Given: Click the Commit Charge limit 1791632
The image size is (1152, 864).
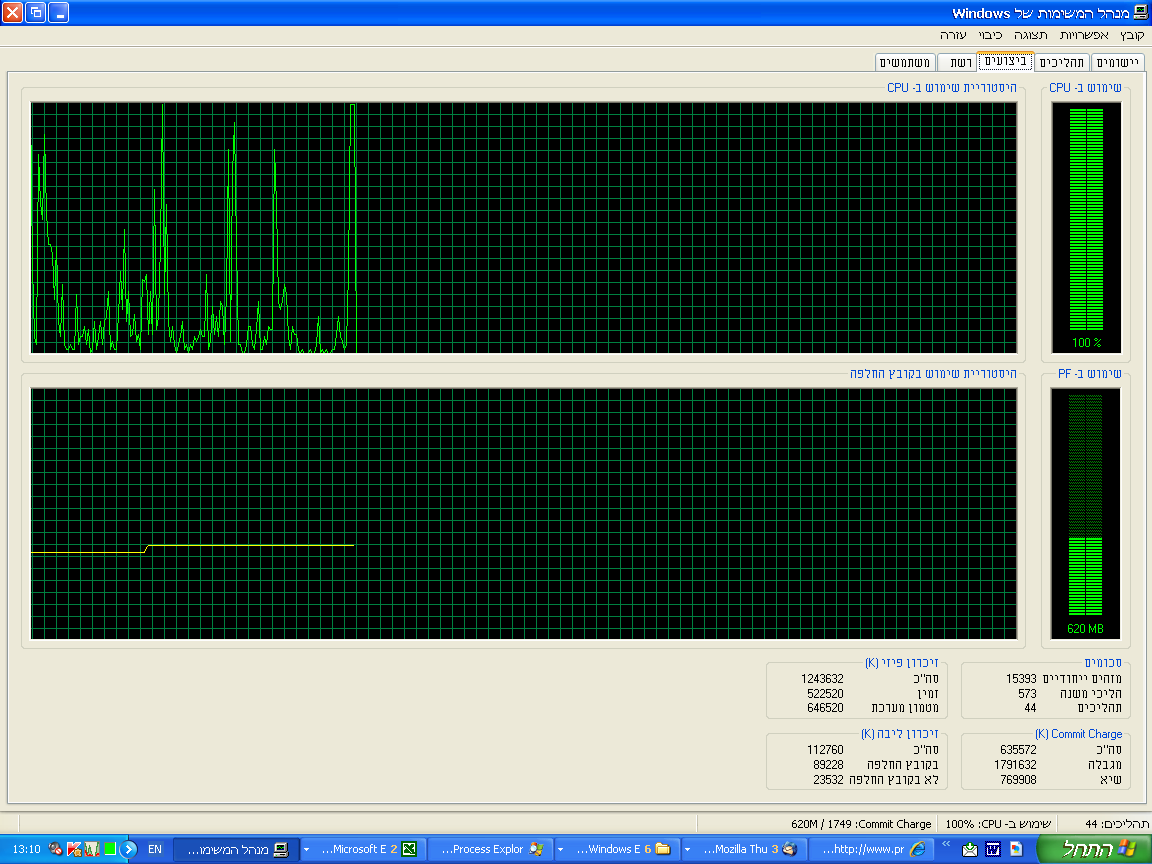Looking at the screenshot, I should click(x=1015, y=765).
